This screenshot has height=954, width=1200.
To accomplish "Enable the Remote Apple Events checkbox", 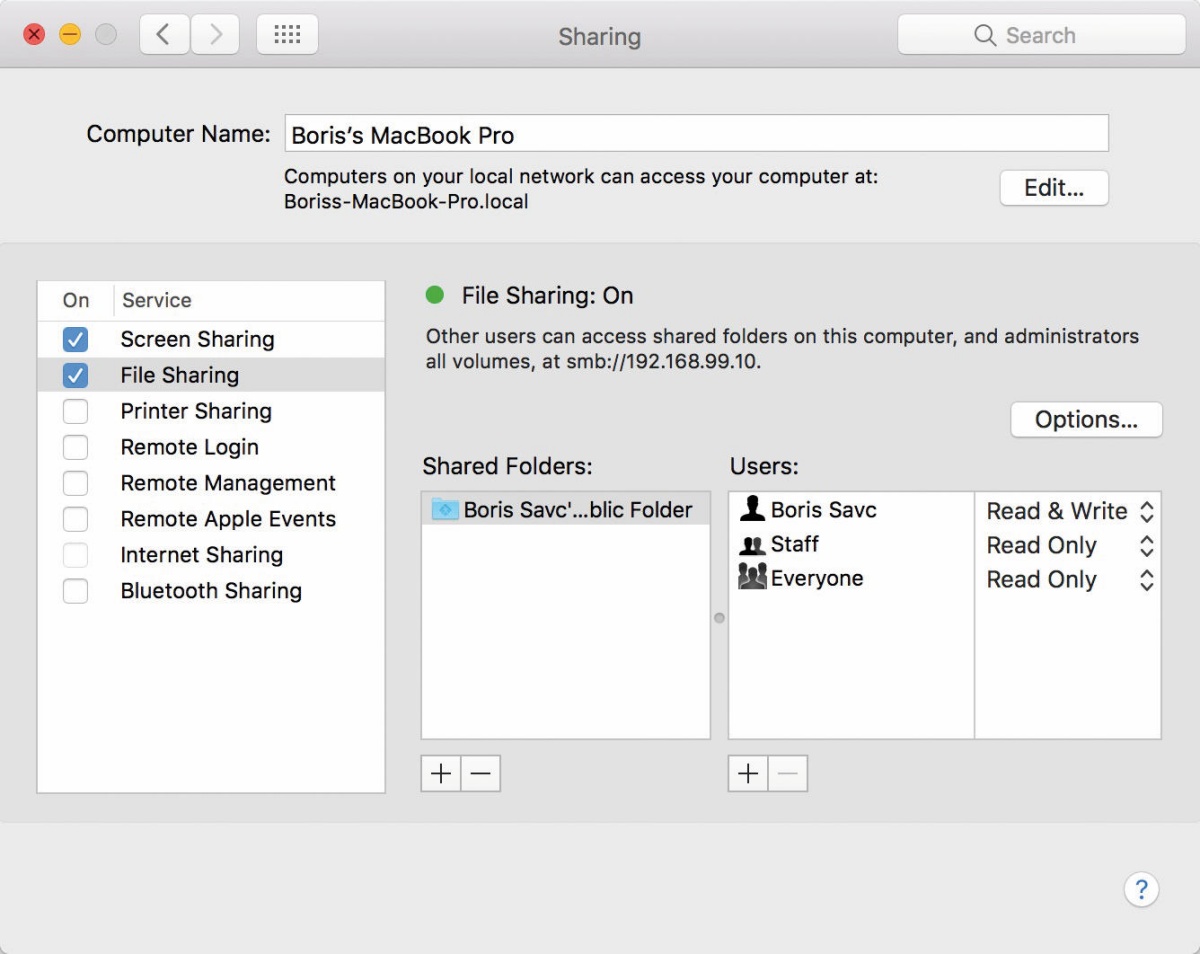I will [x=75, y=519].
